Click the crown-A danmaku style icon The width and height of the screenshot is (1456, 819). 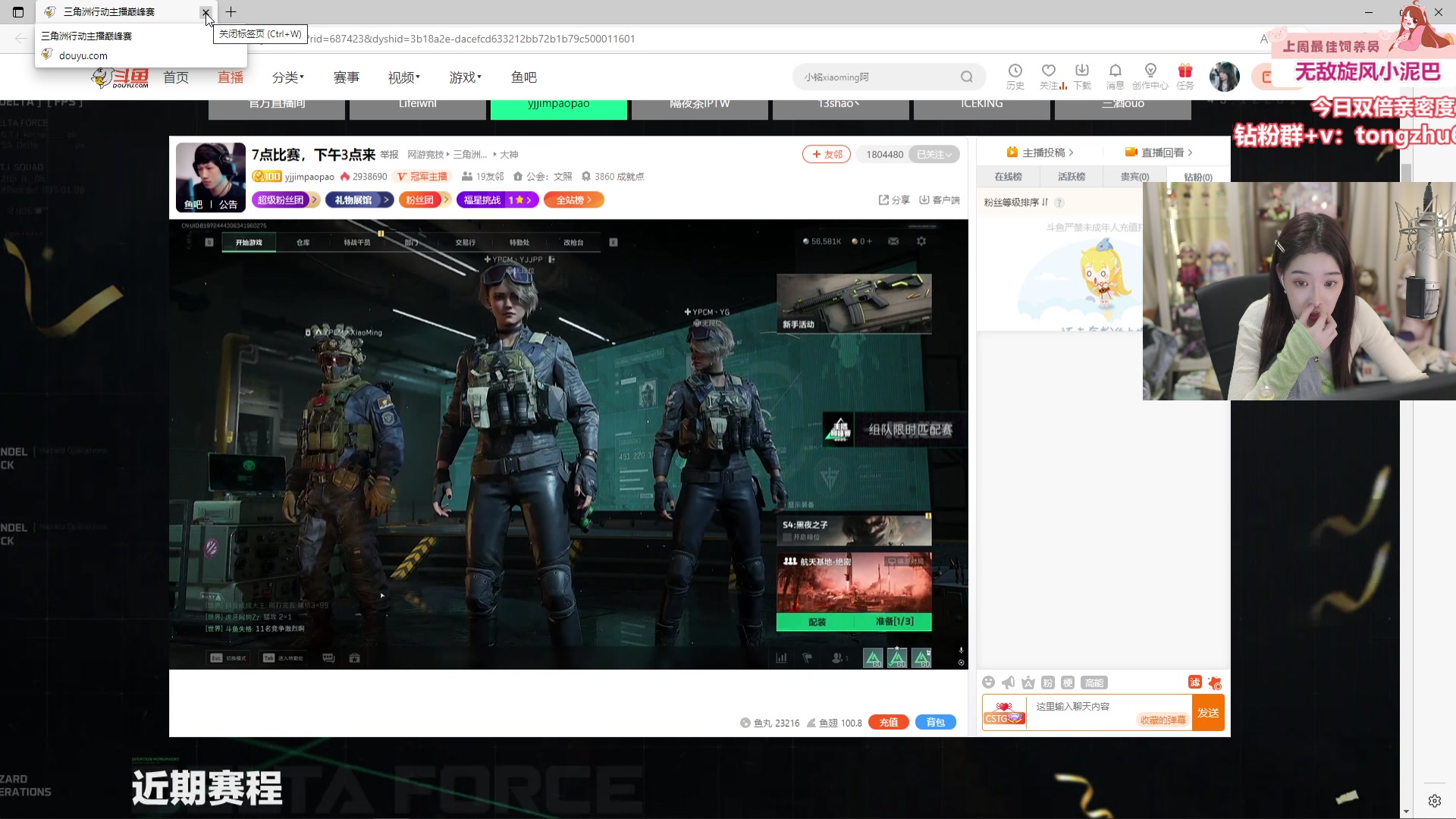(x=1028, y=682)
